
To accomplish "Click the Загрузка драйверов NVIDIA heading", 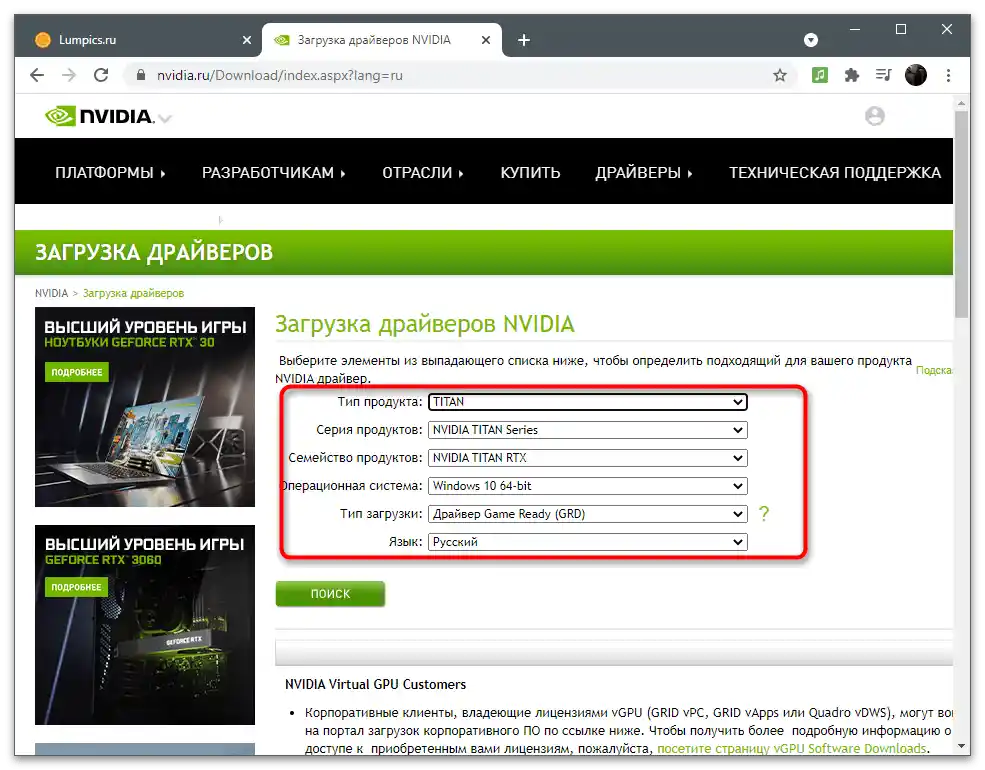I will tap(425, 324).
